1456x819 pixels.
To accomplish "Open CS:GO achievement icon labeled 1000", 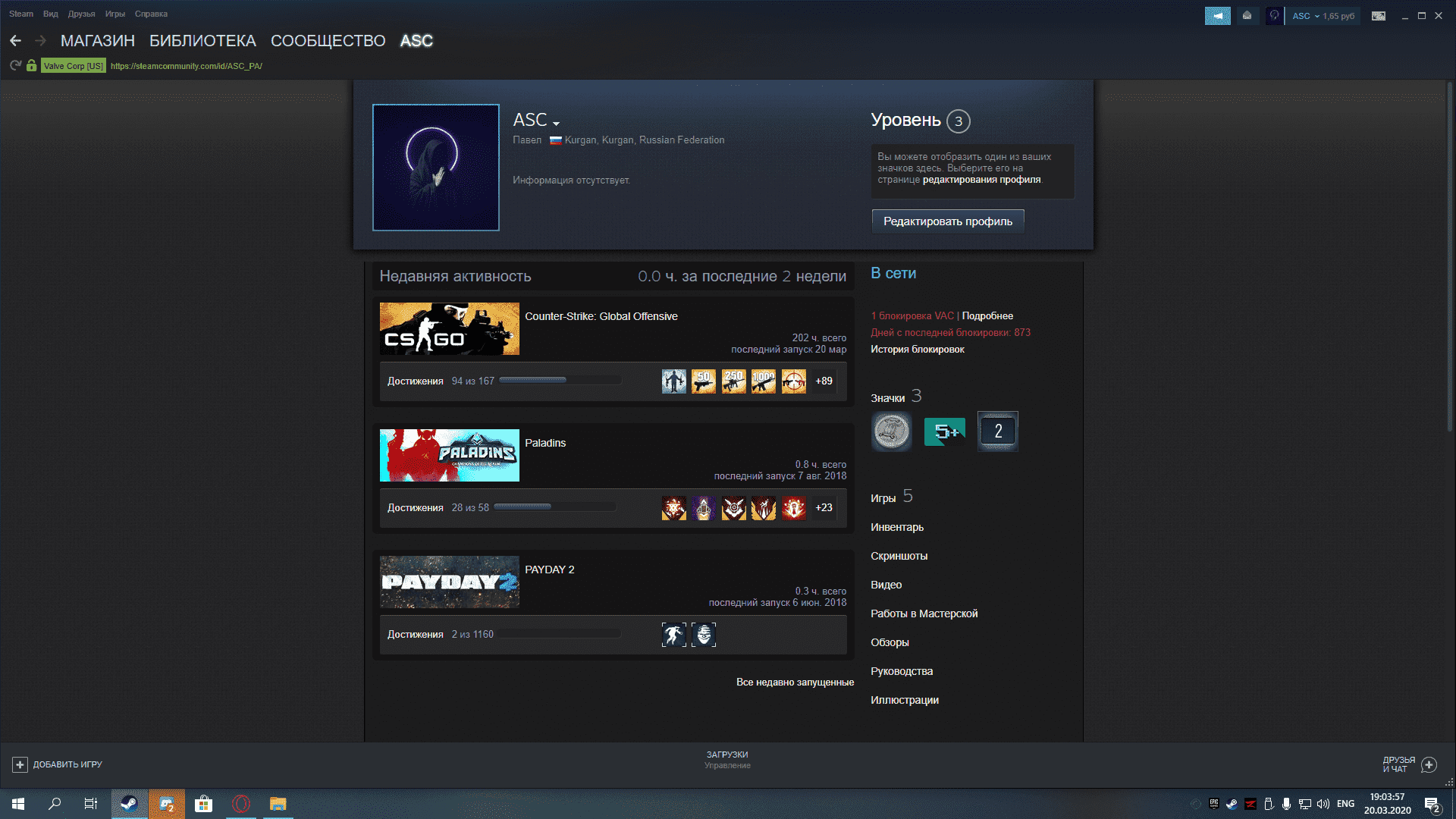I will (764, 381).
